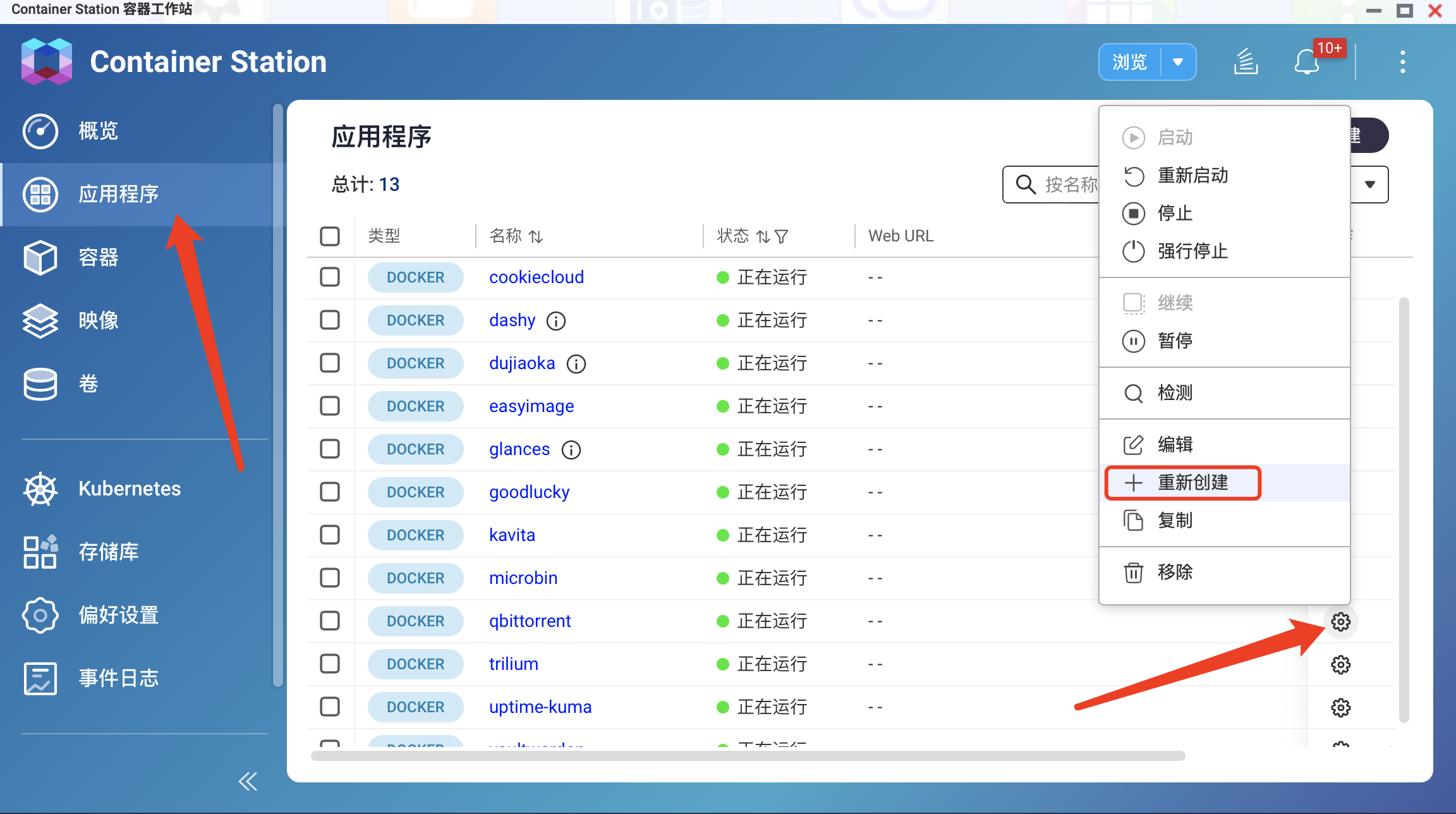
Task: Open the cookiecloud application link
Action: (x=537, y=277)
